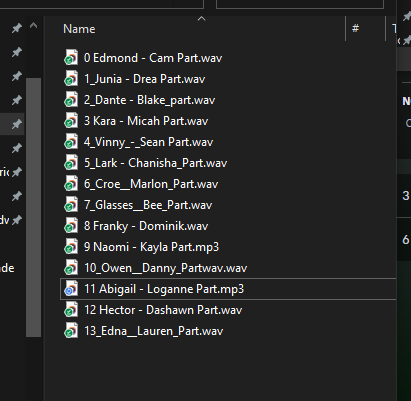
Task: Click the mp3 icon of 9 Naomi - Kayla Part.mp3
Action: click(71, 246)
